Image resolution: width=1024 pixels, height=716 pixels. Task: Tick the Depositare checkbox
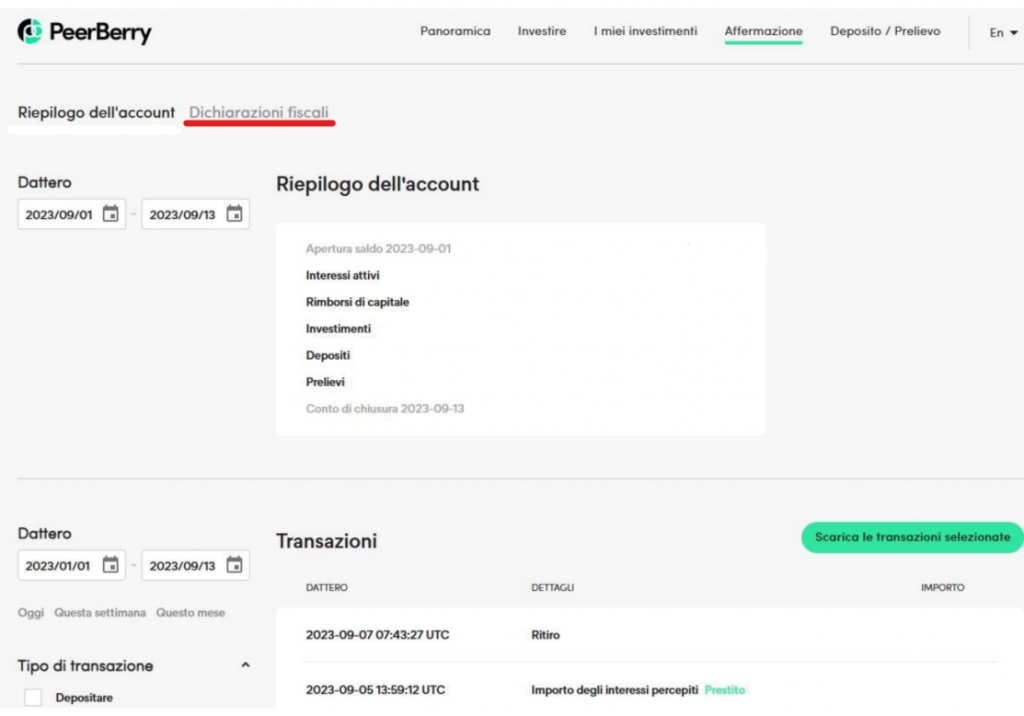[33, 698]
